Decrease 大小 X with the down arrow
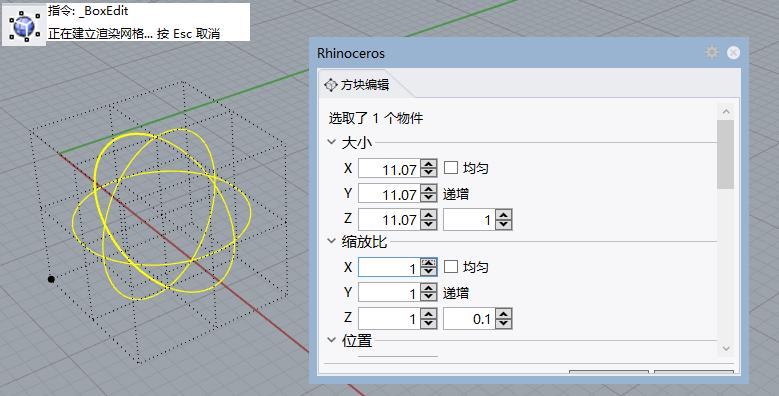Screen dimensions: 779x396 click(x=428, y=172)
